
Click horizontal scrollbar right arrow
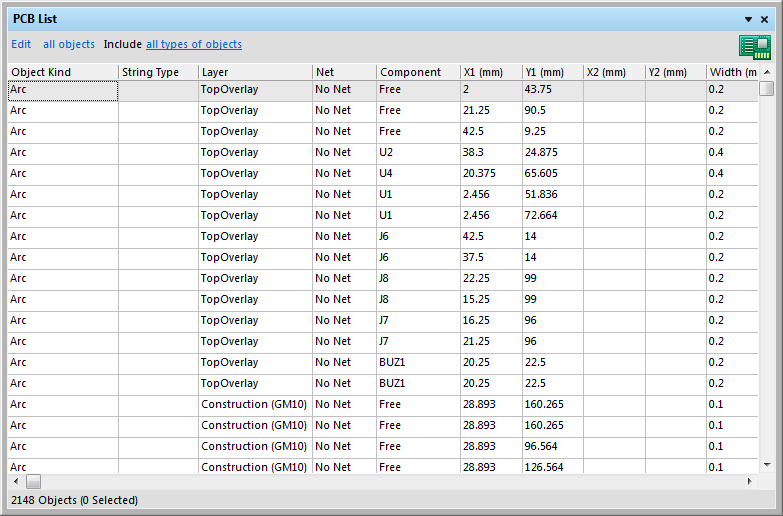coord(750,482)
